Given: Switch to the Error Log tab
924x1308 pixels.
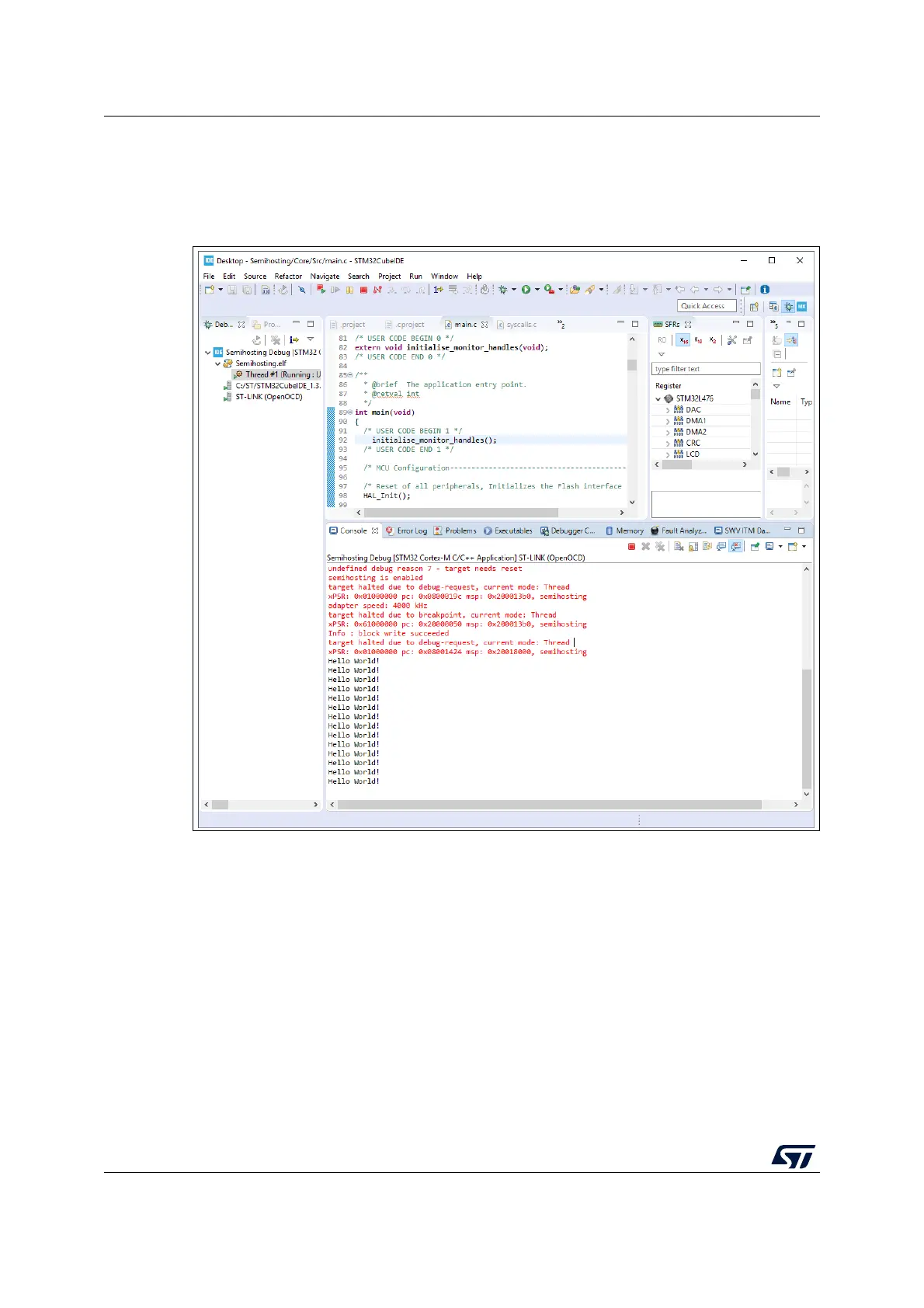Looking at the screenshot, I should (406, 531).
